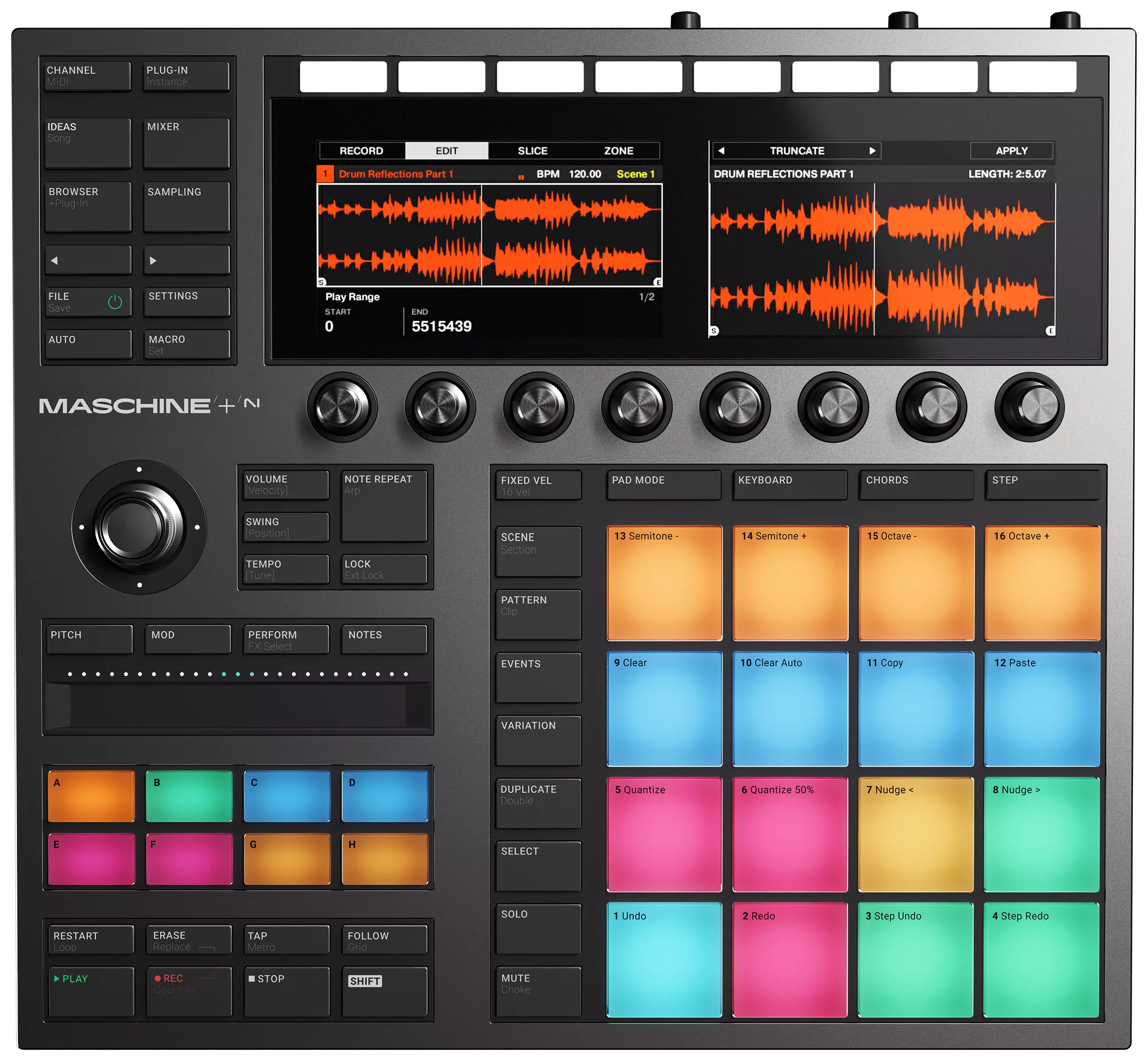Viewport: 1148px width, 1061px height.
Task: Tap pad 3 Step Undo
Action: tap(916, 960)
